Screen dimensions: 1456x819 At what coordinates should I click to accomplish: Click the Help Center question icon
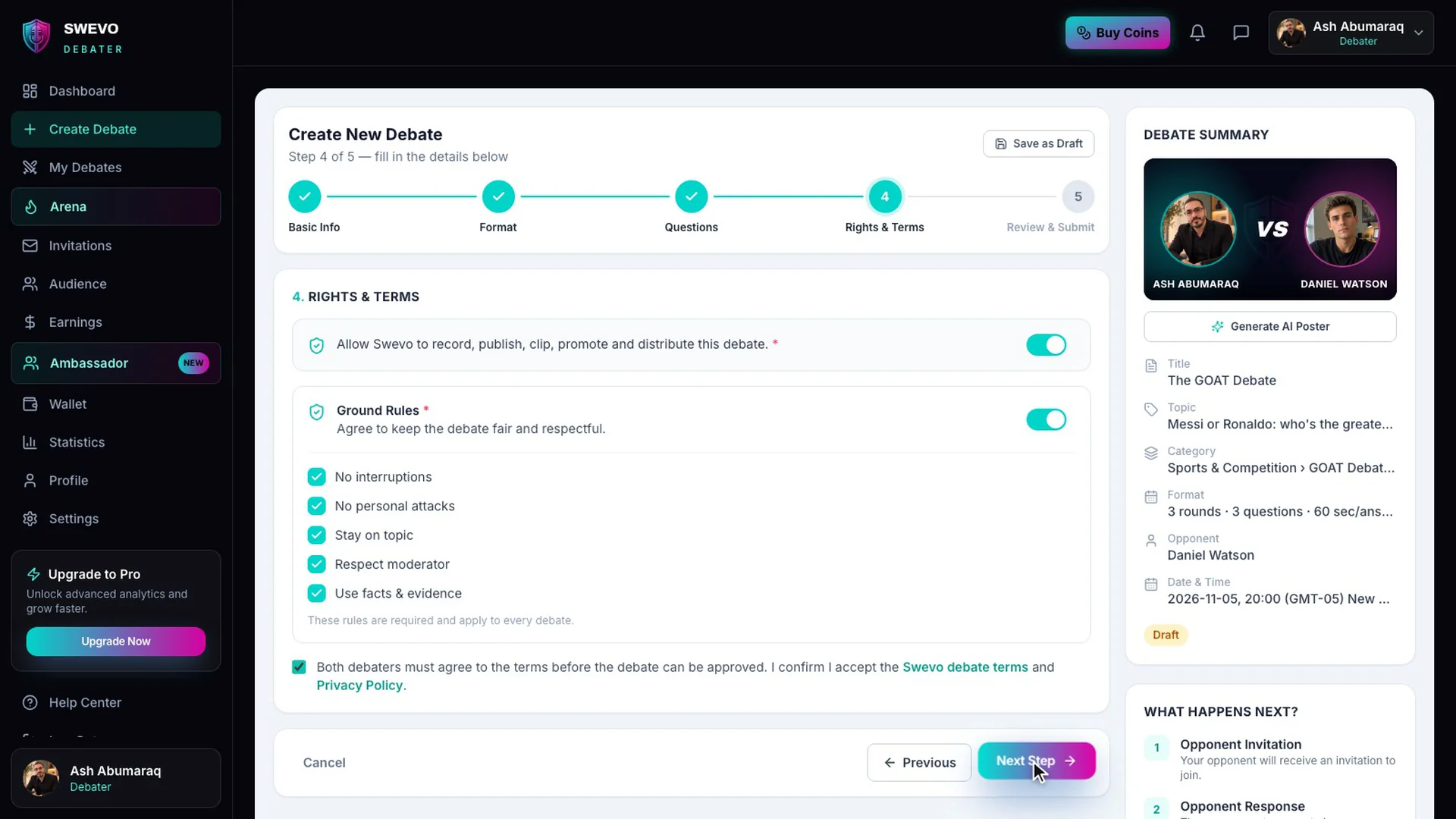click(x=30, y=703)
